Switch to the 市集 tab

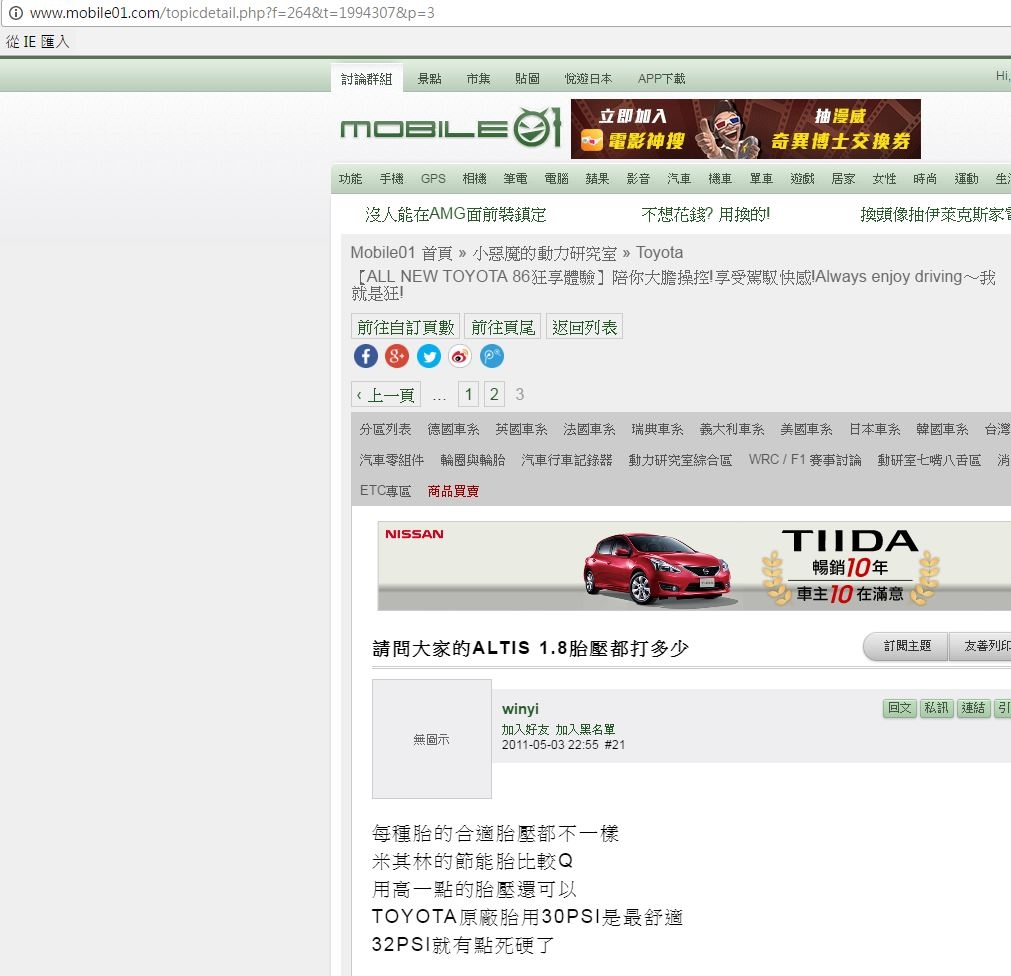click(x=478, y=79)
